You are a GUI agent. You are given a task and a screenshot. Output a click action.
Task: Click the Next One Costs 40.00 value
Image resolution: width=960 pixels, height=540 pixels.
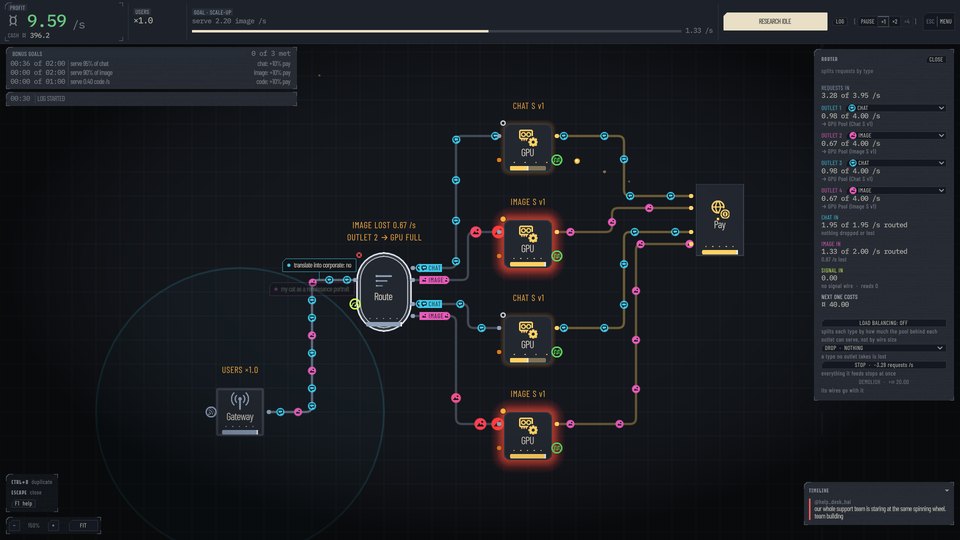pyautogui.click(x=835, y=304)
